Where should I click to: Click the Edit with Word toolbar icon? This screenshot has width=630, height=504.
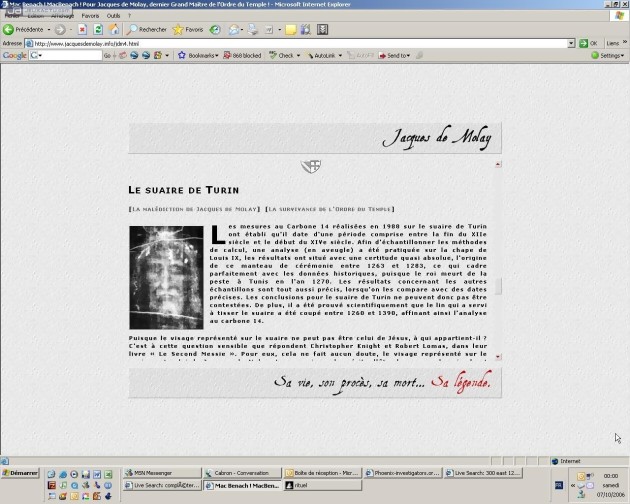(x=269, y=30)
